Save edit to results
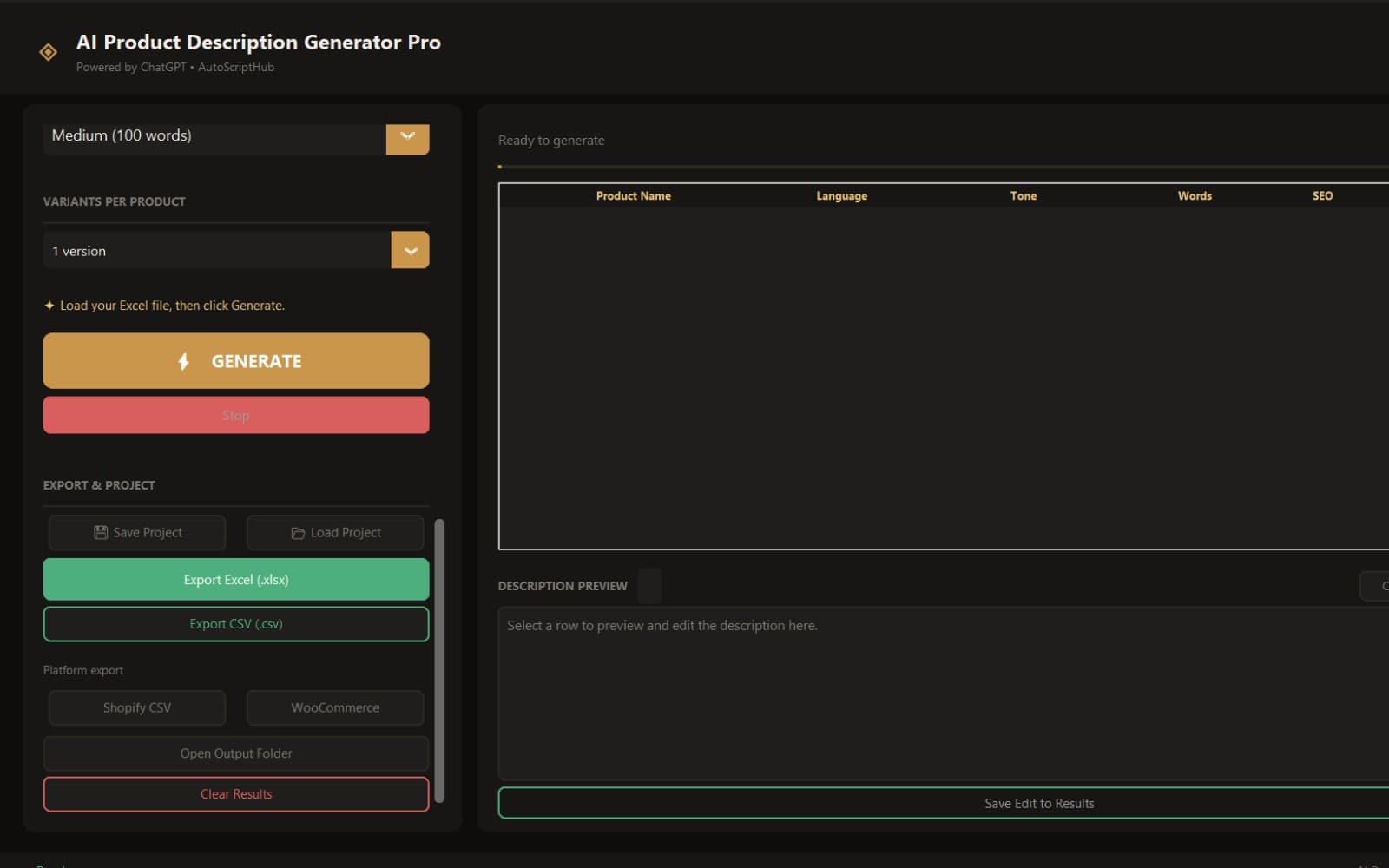1389x868 pixels. 944,803
